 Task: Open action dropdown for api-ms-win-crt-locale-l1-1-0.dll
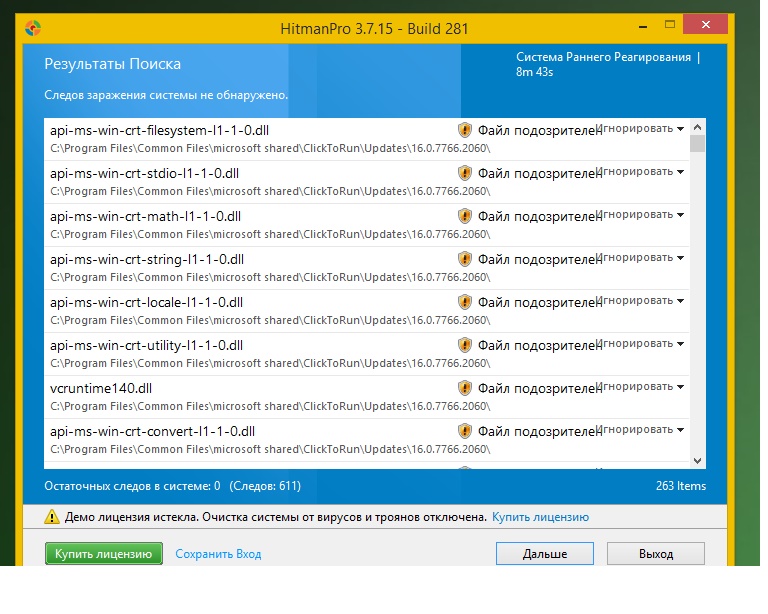click(x=641, y=301)
